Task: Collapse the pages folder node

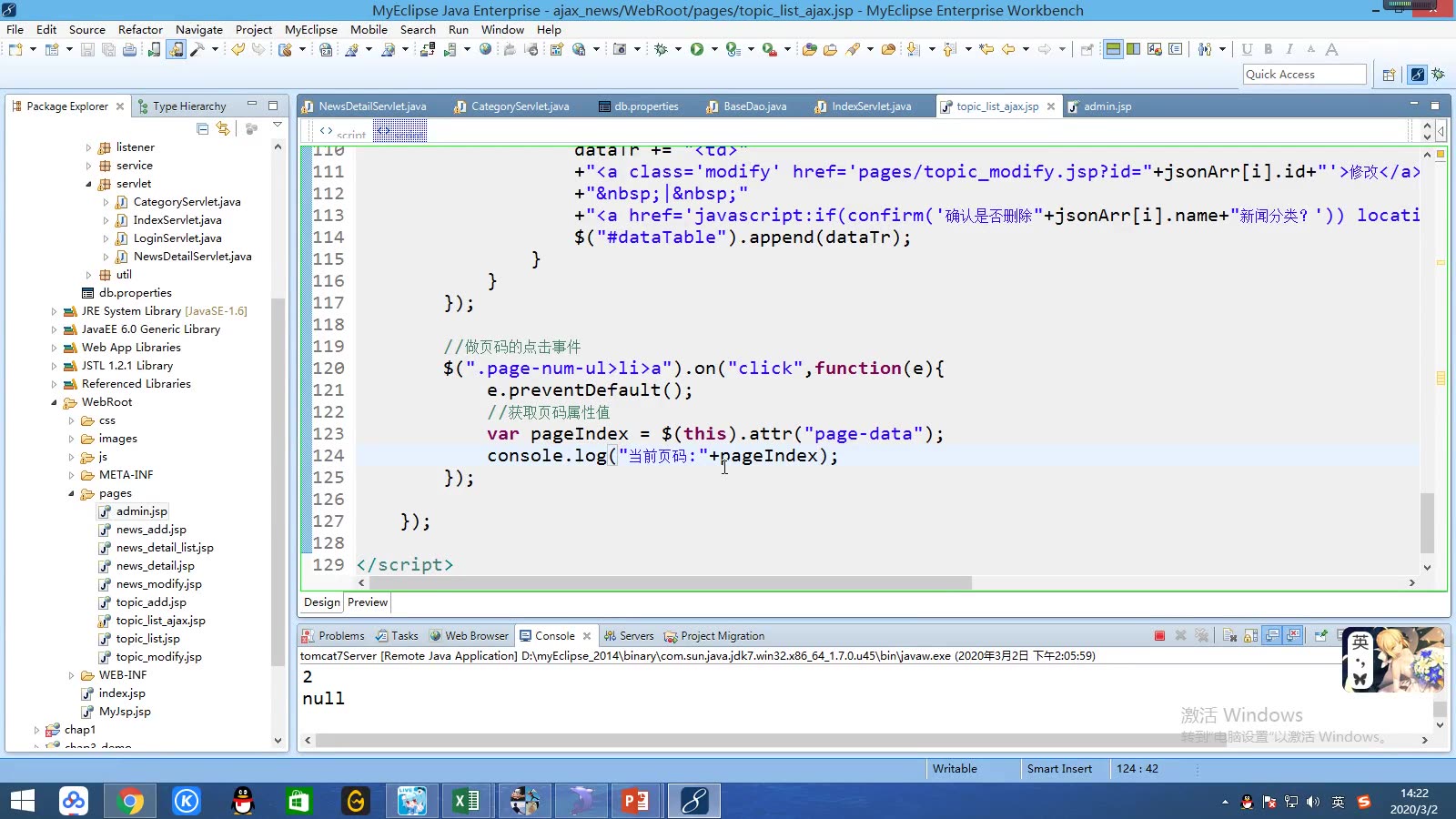Action: (71, 493)
